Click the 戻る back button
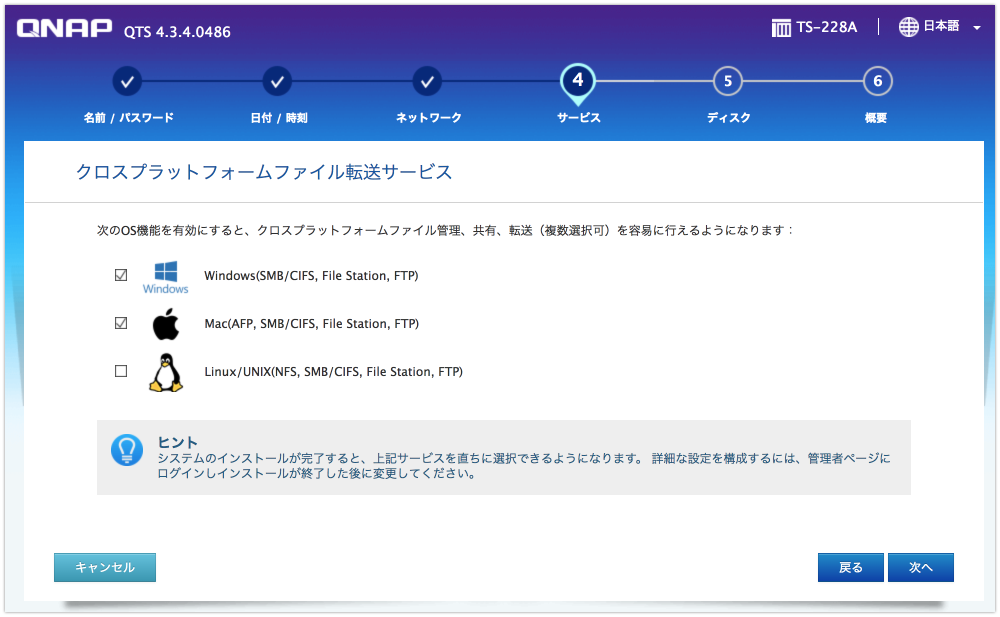Image resolution: width=1000 pixels, height=617 pixels. (850, 567)
